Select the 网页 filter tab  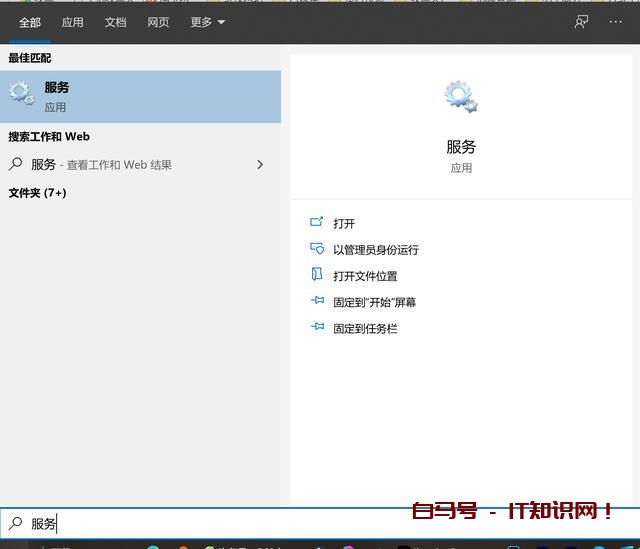(158, 22)
